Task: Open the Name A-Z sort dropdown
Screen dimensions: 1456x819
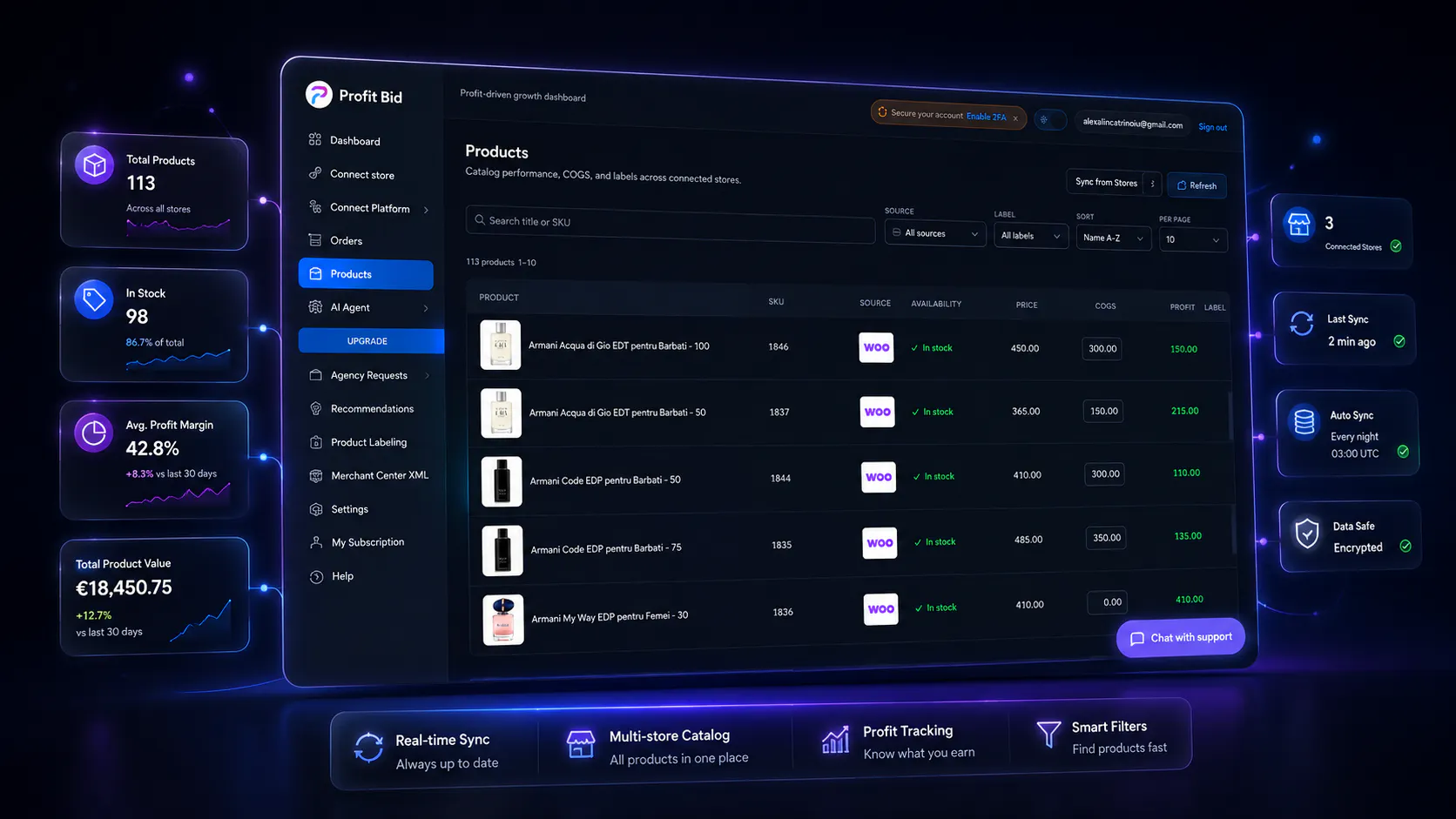Action: [x=1114, y=238]
